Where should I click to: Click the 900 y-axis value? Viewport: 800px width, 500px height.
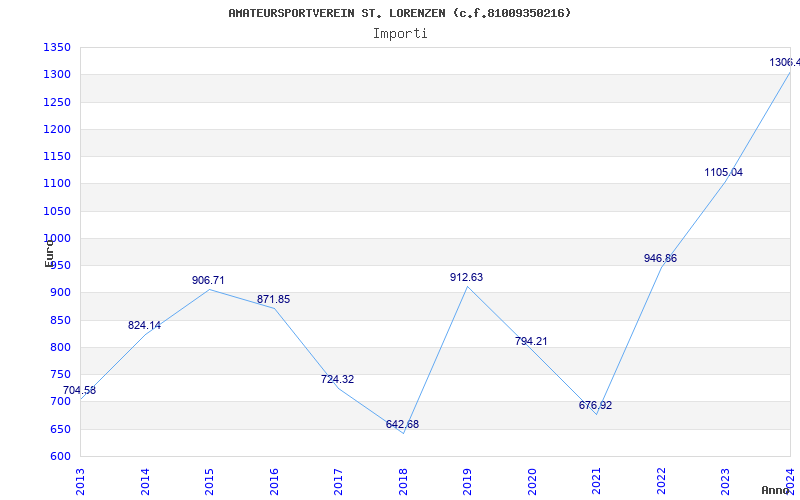[x=60, y=293]
